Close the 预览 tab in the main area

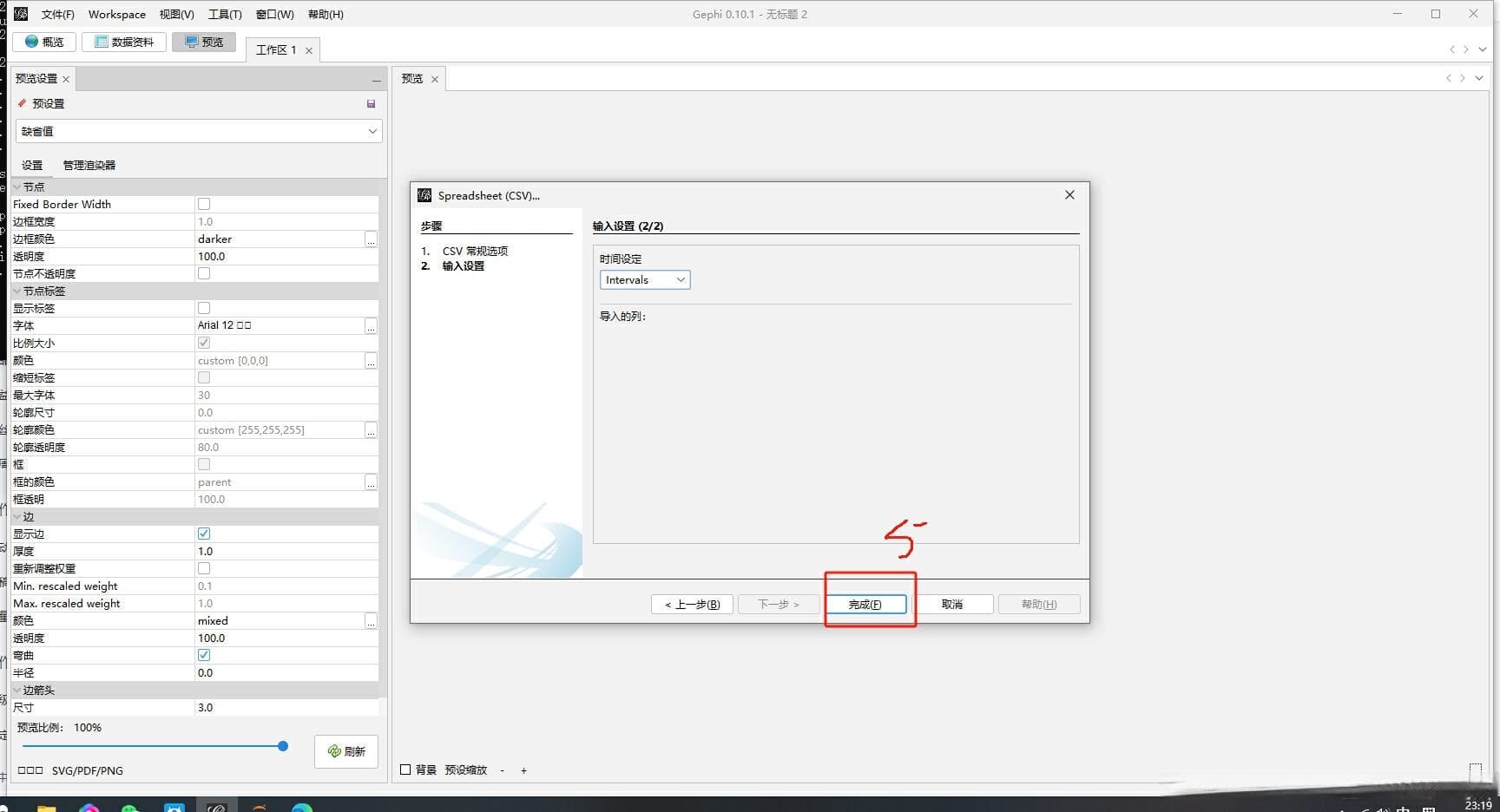click(435, 79)
